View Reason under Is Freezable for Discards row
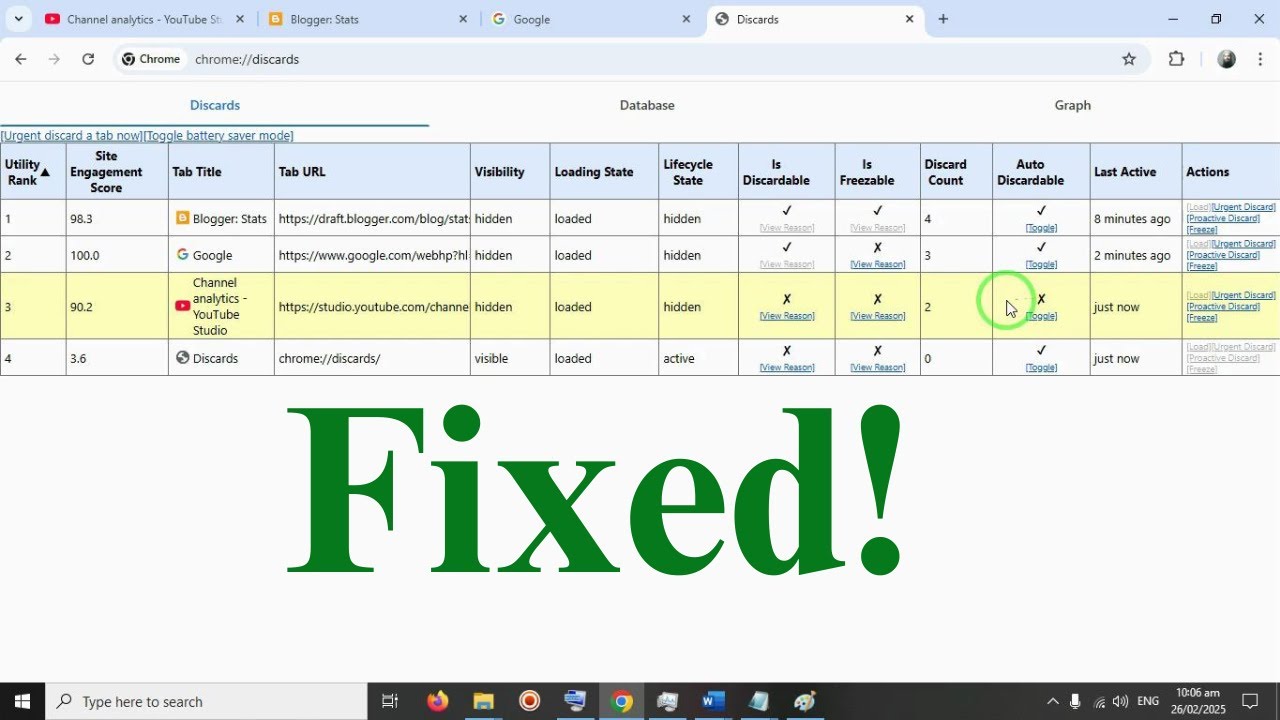The height and width of the screenshot is (720, 1280). click(x=877, y=368)
